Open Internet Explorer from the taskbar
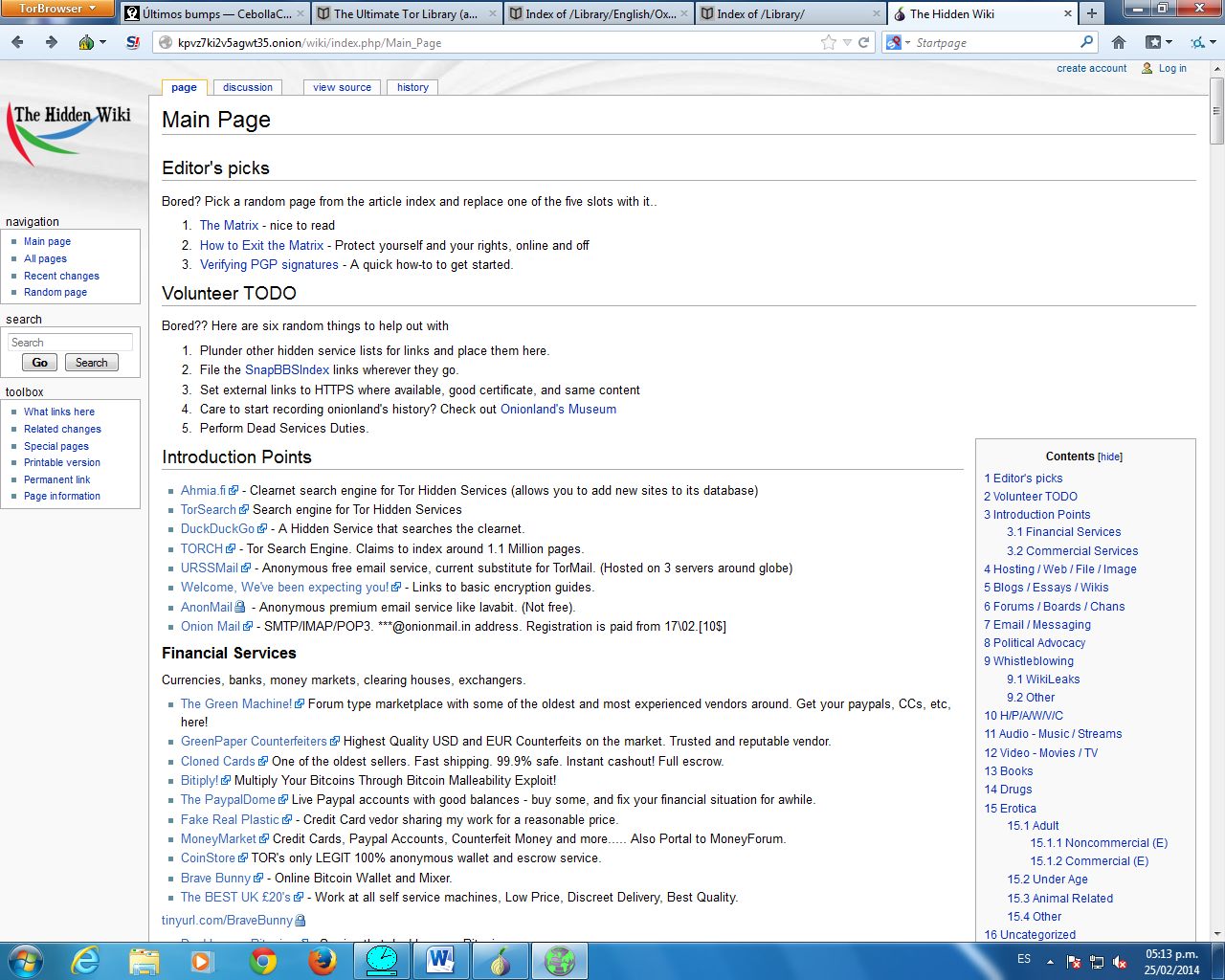The image size is (1225, 980). click(x=86, y=960)
